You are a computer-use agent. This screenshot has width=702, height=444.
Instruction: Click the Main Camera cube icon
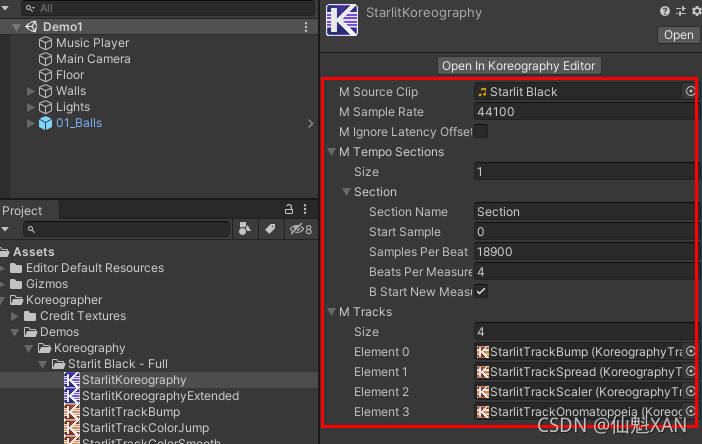(45, 59)
